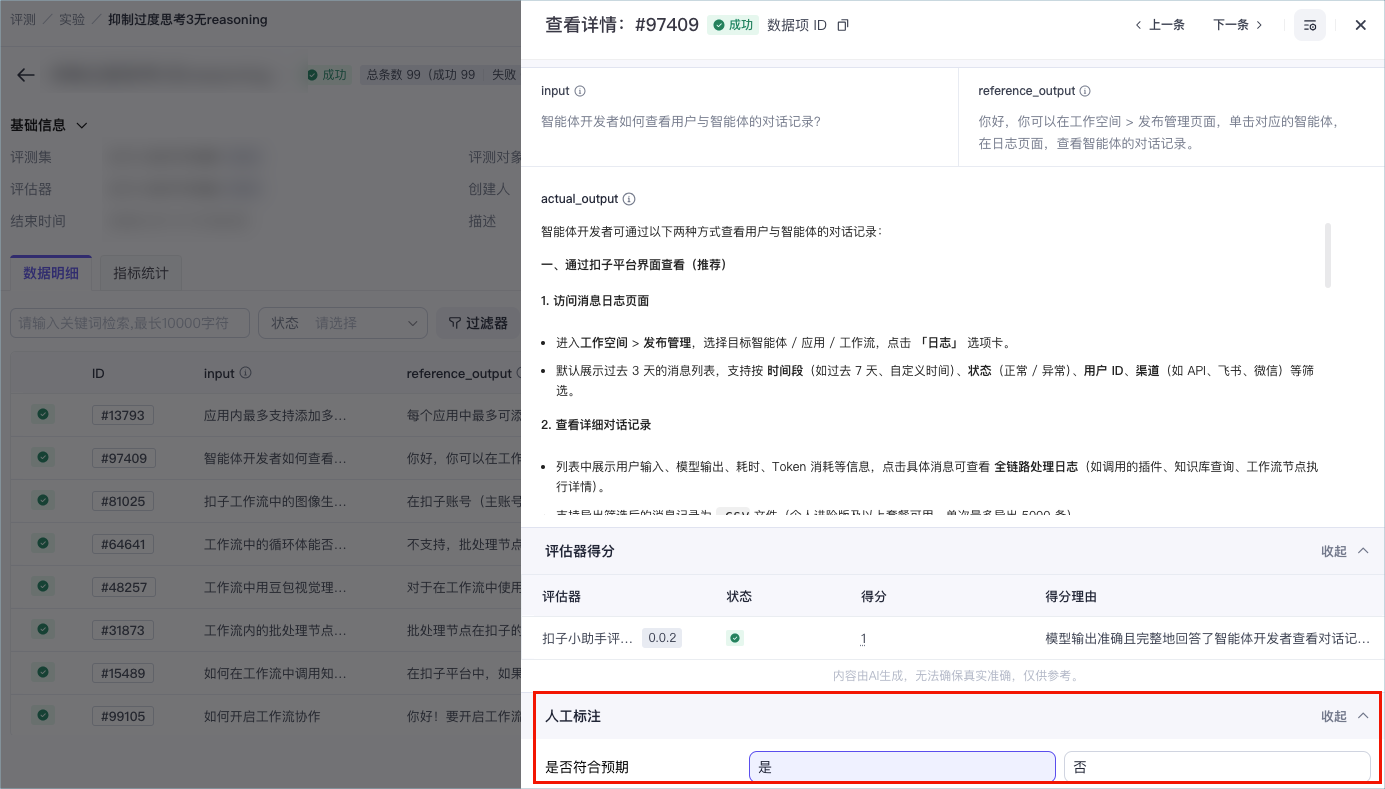The image size is (1385, 789).
Task: Click the info icon beside drawer's input label
Action: pyautogui.click(x=580, y=91)
